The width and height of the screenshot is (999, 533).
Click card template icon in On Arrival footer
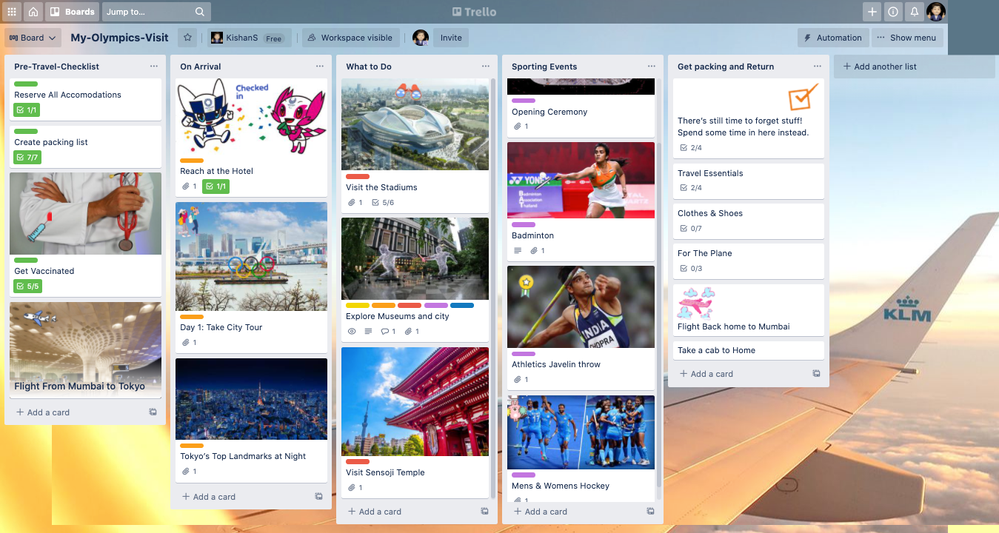coord(319,497)
